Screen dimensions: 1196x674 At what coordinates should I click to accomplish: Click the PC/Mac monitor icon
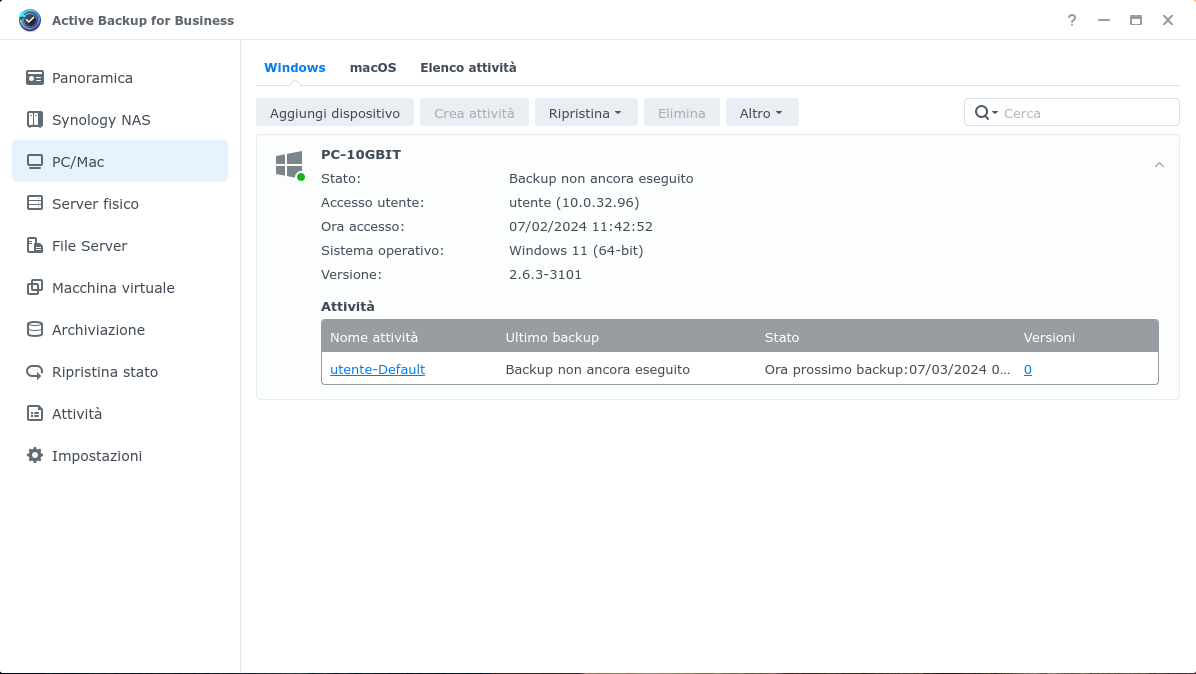tap(35, 162)
